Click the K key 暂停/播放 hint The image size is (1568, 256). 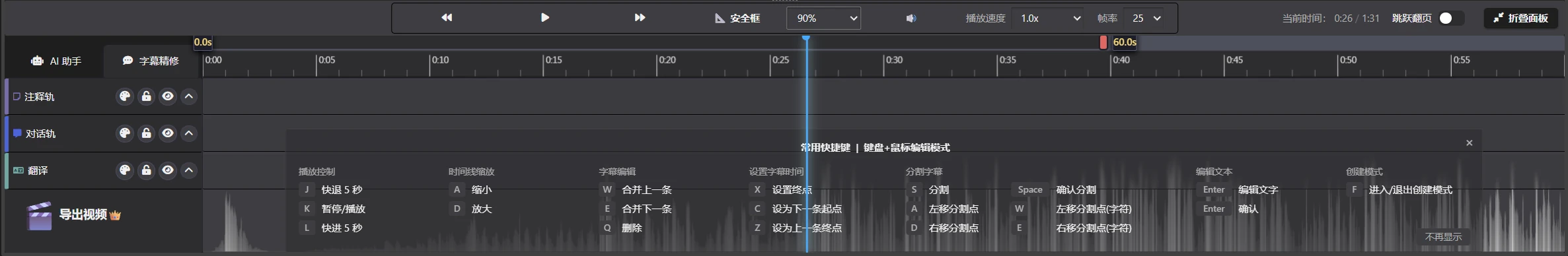tap(332, 209)
